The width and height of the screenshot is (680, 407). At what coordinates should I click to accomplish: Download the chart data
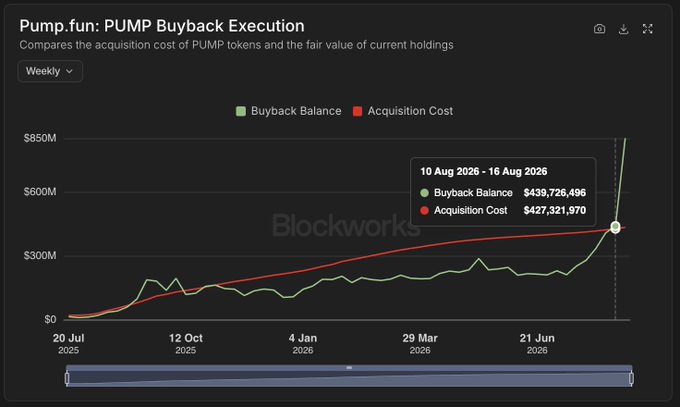(x=624, y=29)
